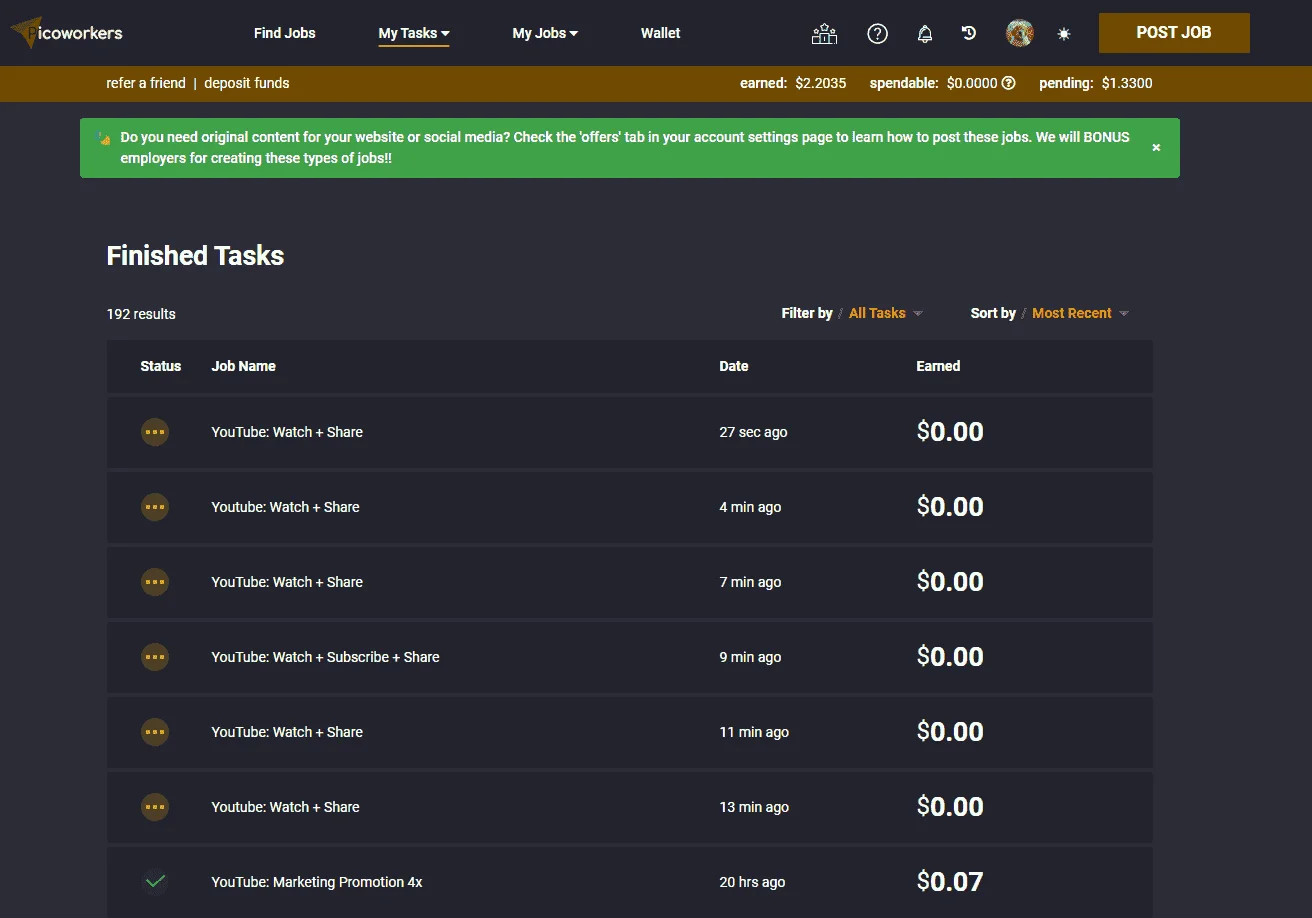The height and width of the screenshot is (918, 1312).
Task: Open the Sort by Most Recent dropdown
Action: coord(1080,313)
